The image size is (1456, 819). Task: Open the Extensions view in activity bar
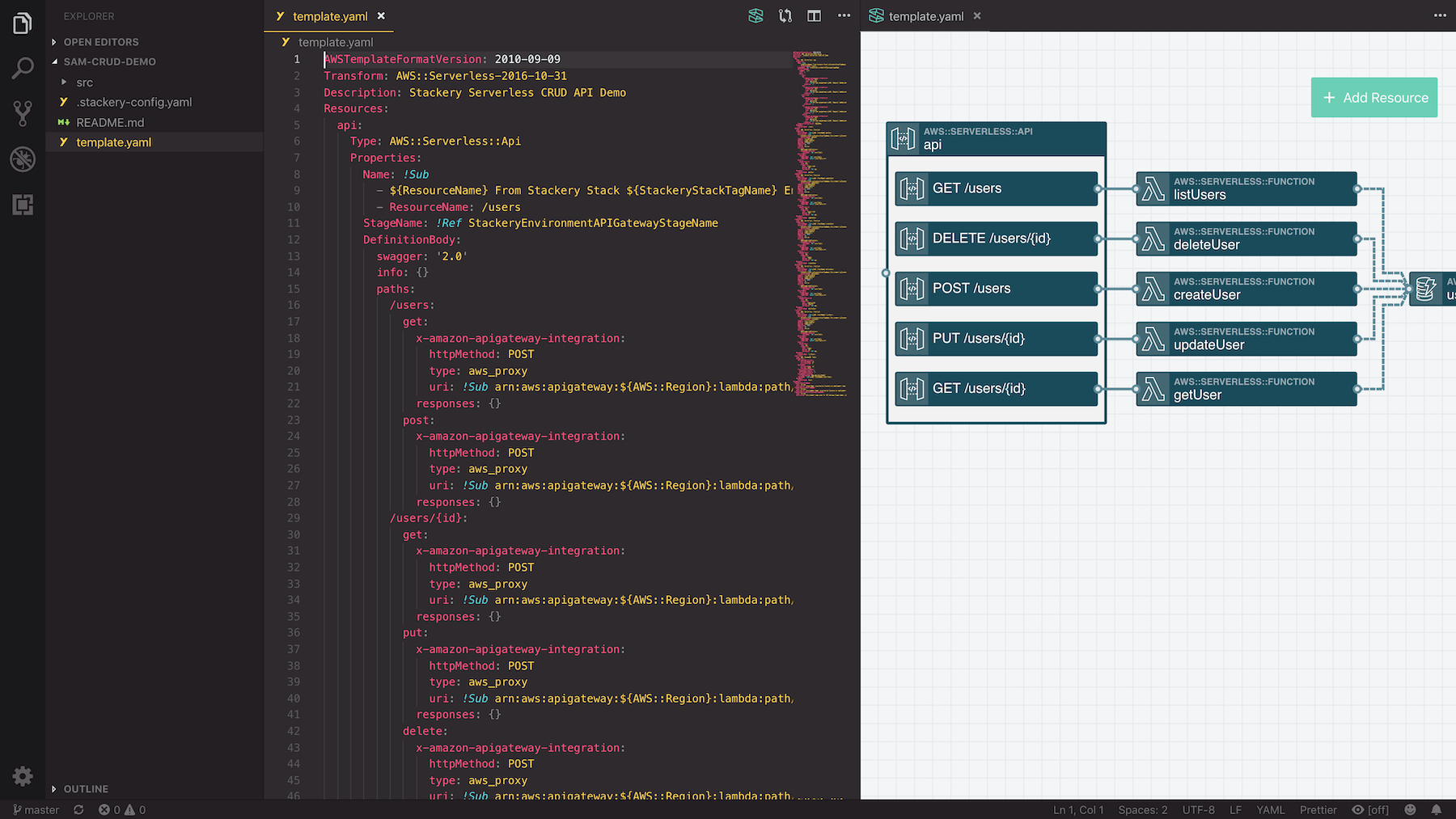click(23, 205)
